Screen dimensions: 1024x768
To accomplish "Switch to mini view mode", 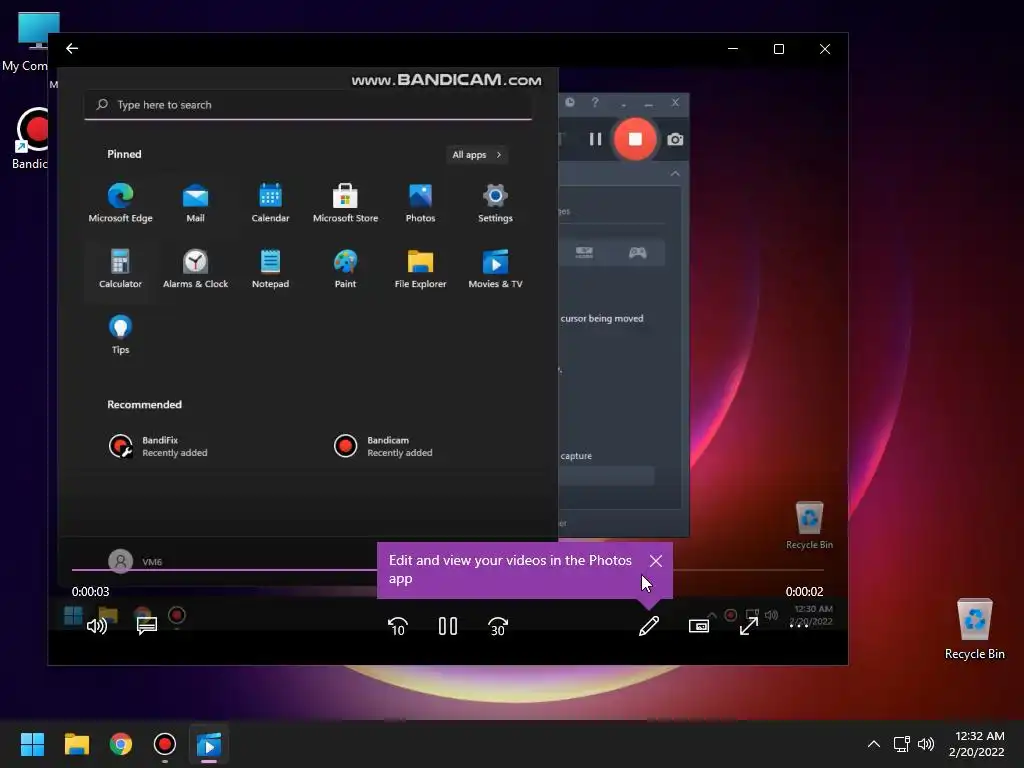I will 699,626.
